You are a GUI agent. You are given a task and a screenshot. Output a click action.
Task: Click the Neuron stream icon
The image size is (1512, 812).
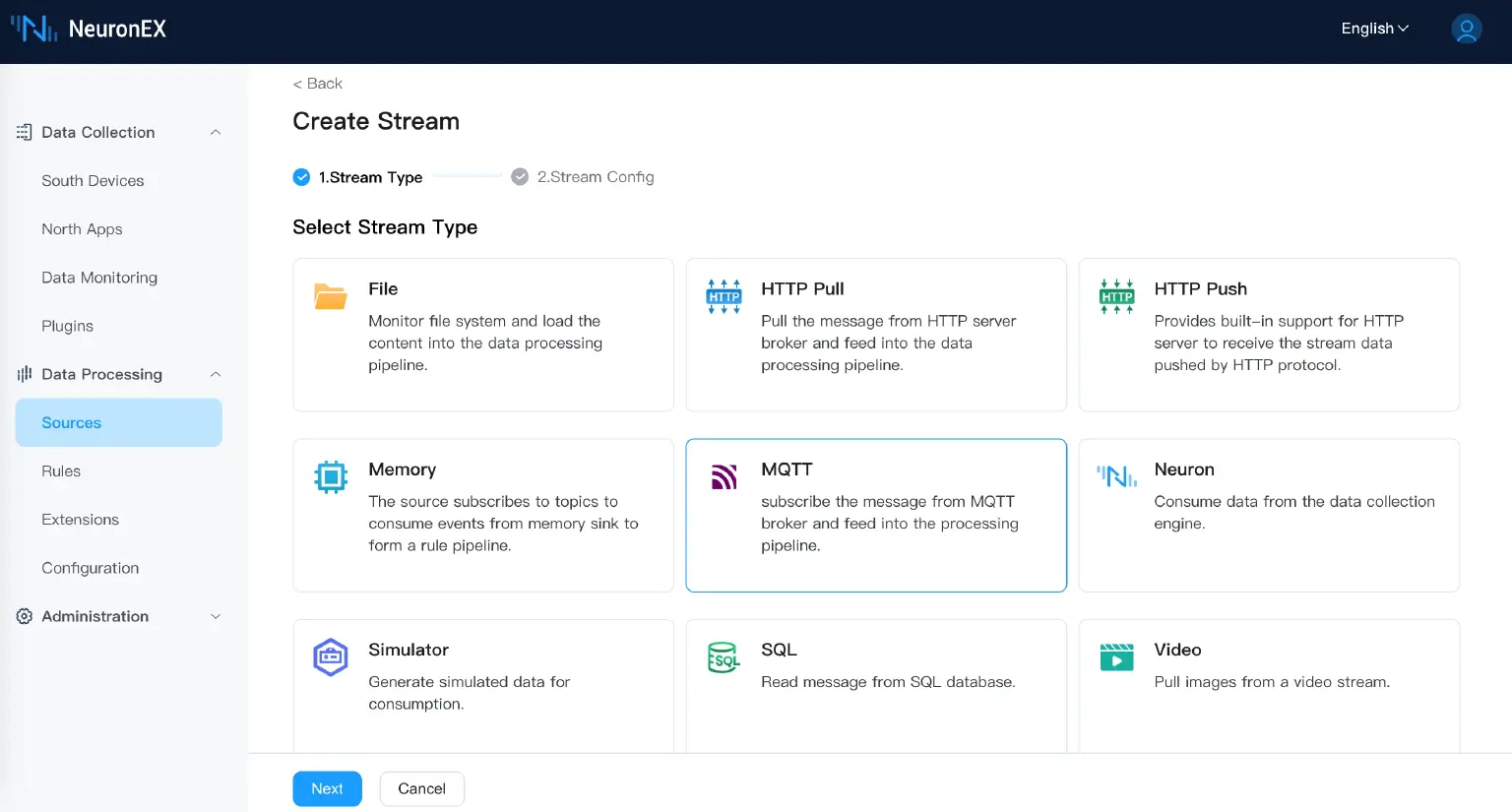[1116, 476]
